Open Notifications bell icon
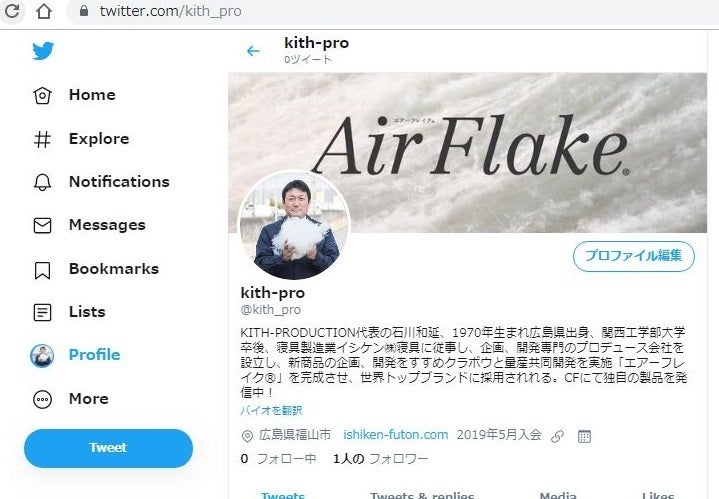The height and width of the screenshot is (499, 719). pyautogui.click(x=42, y=183)
